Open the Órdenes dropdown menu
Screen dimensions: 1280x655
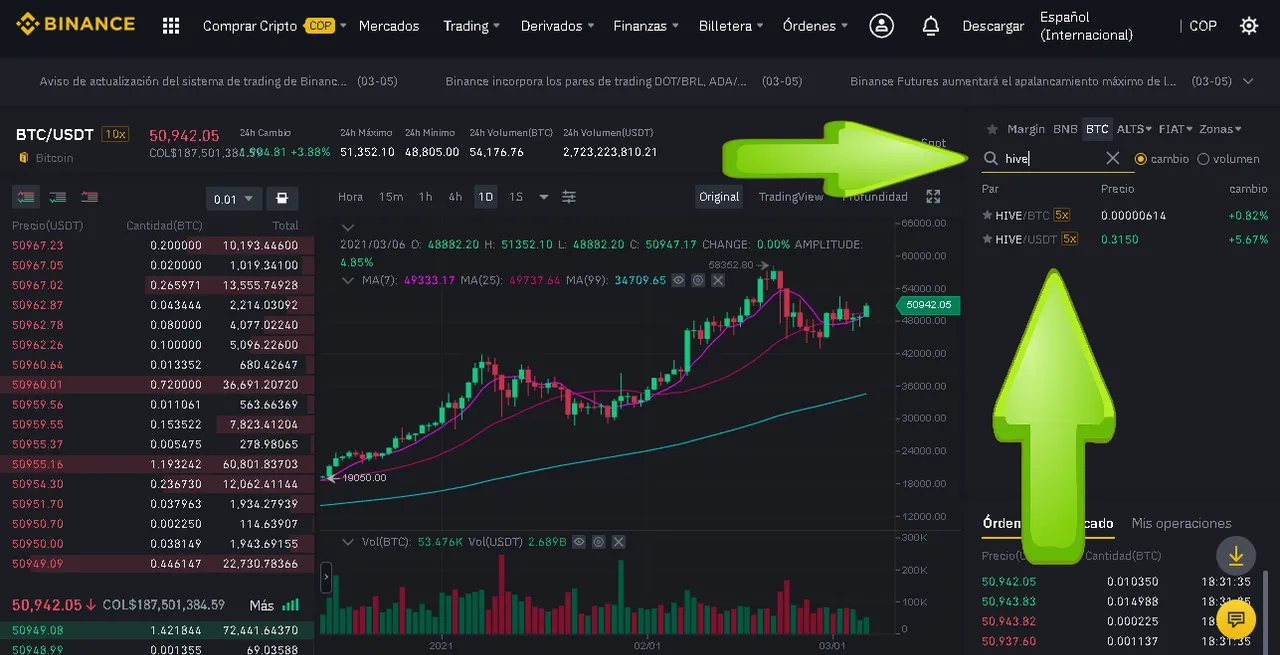coord(816,26)
